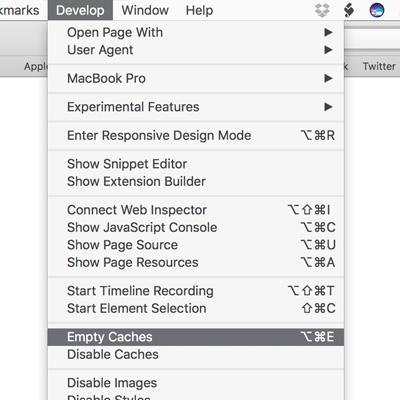400x400 pixels.
Task: Select Connect Web Inspector
Action: tap(196, 210)
